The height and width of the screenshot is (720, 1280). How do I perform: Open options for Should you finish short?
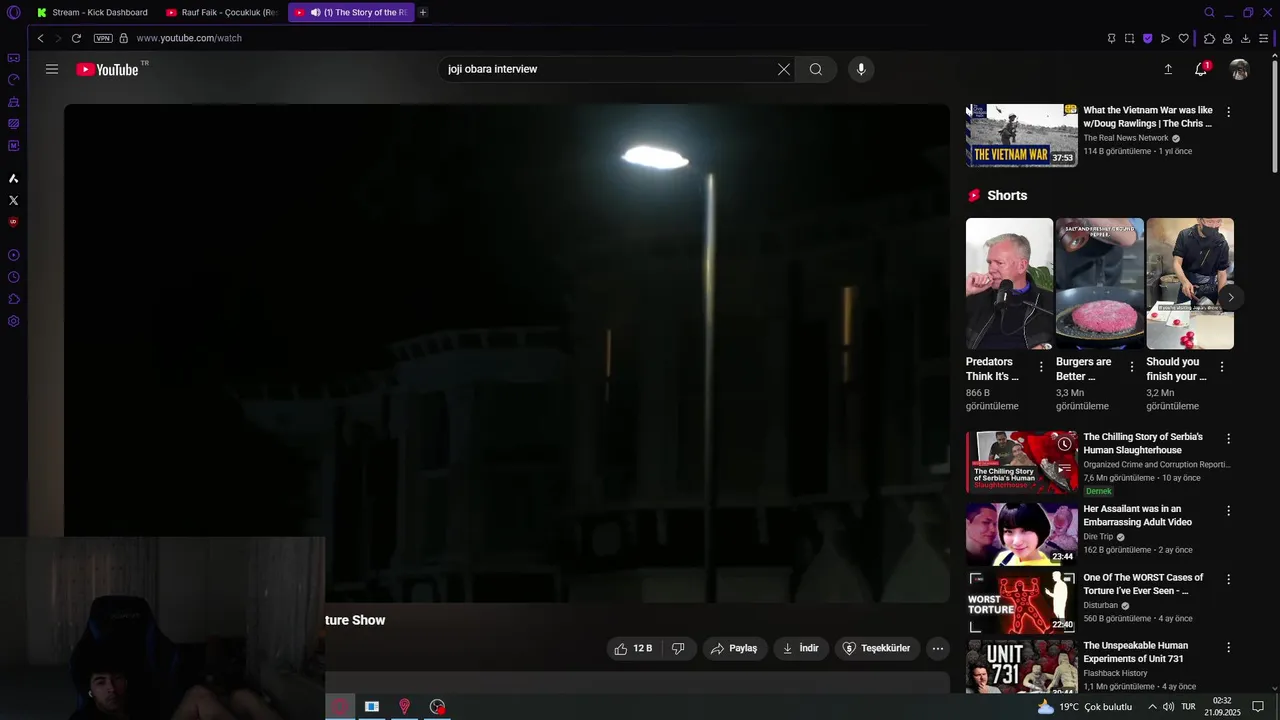point(1222,367)
